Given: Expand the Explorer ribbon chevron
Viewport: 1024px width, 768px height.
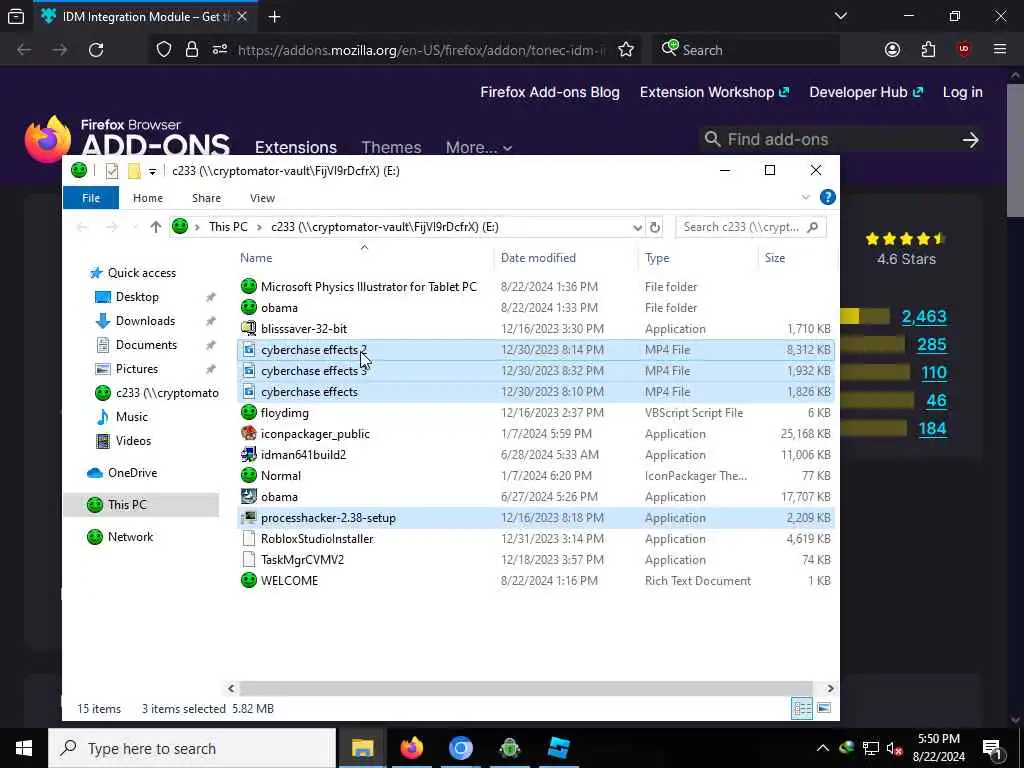Looking at the screenshot, I should pyautogui.click(x=805, y=197).
